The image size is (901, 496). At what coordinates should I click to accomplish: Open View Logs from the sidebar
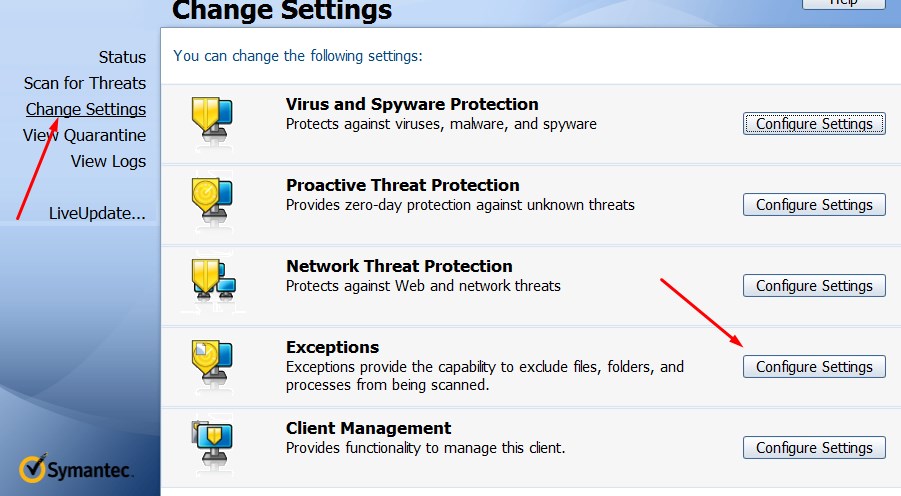[108, 161]
